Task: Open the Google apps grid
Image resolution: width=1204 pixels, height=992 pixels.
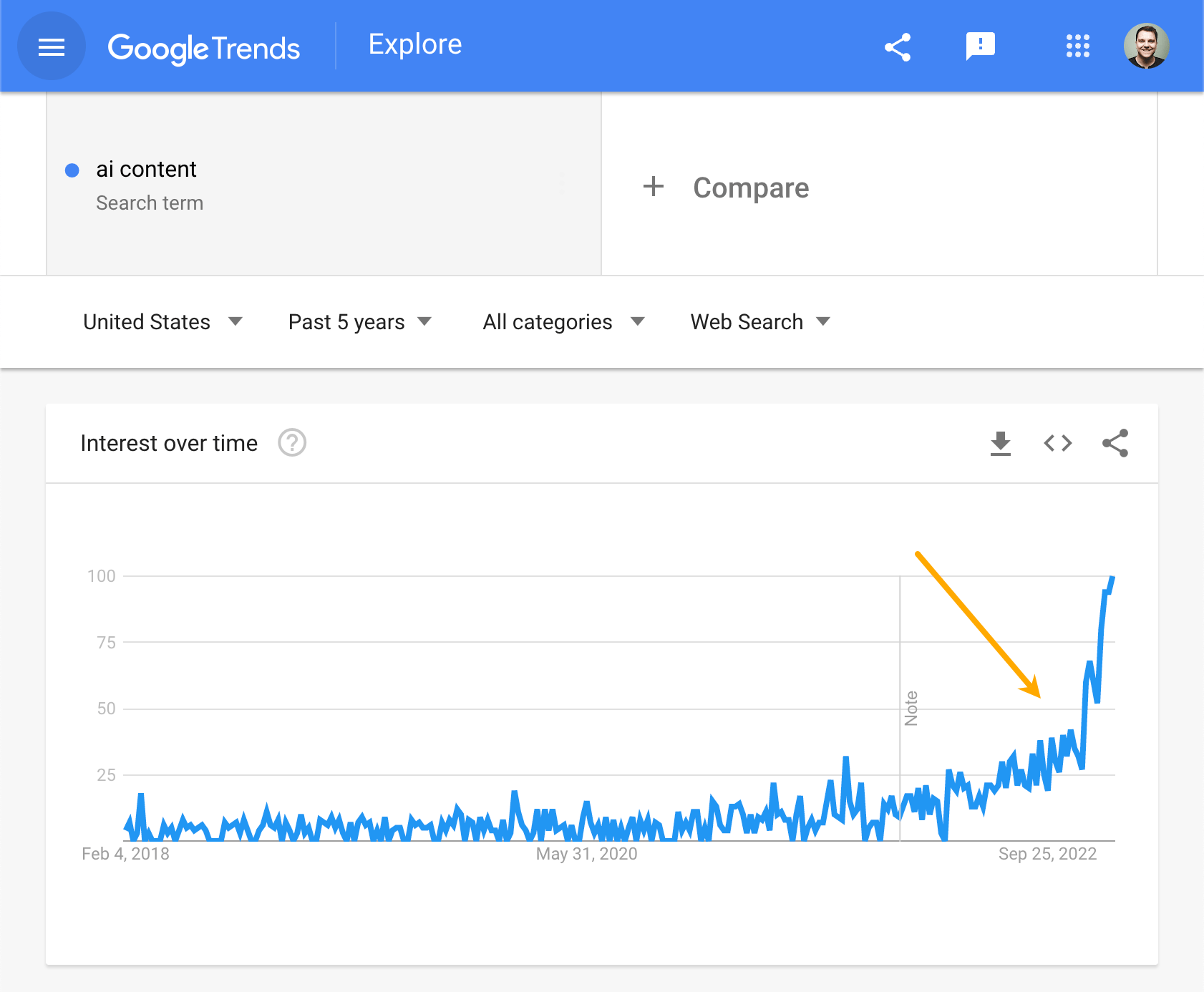Action: 1077,46
